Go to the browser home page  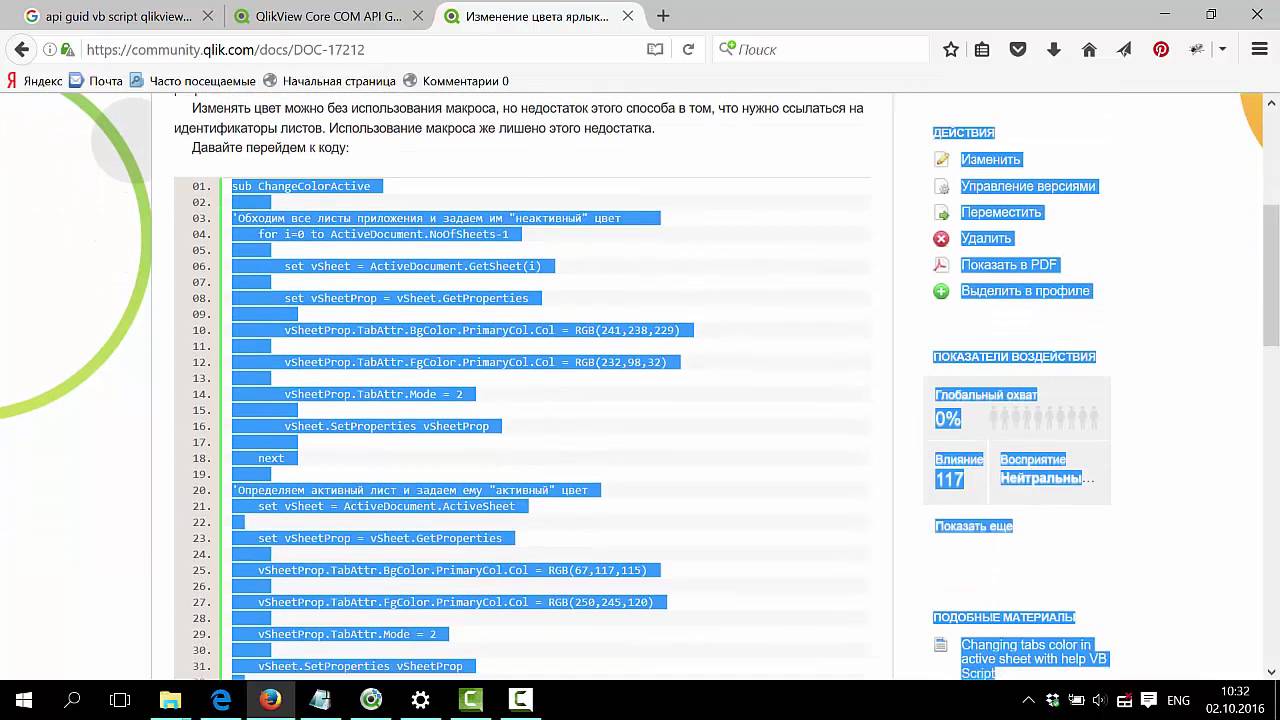(x=1089, y=49)
